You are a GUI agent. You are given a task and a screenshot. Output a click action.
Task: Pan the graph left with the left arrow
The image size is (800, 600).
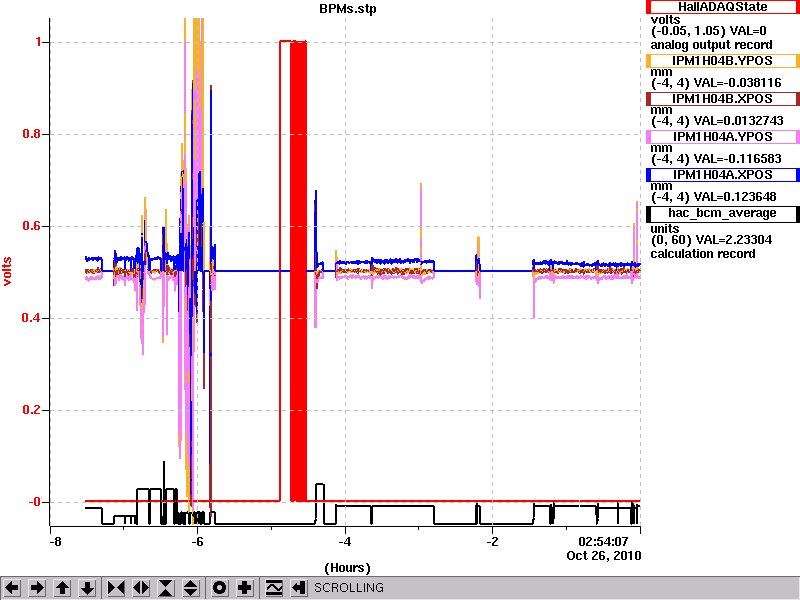(x=12, y=588)
